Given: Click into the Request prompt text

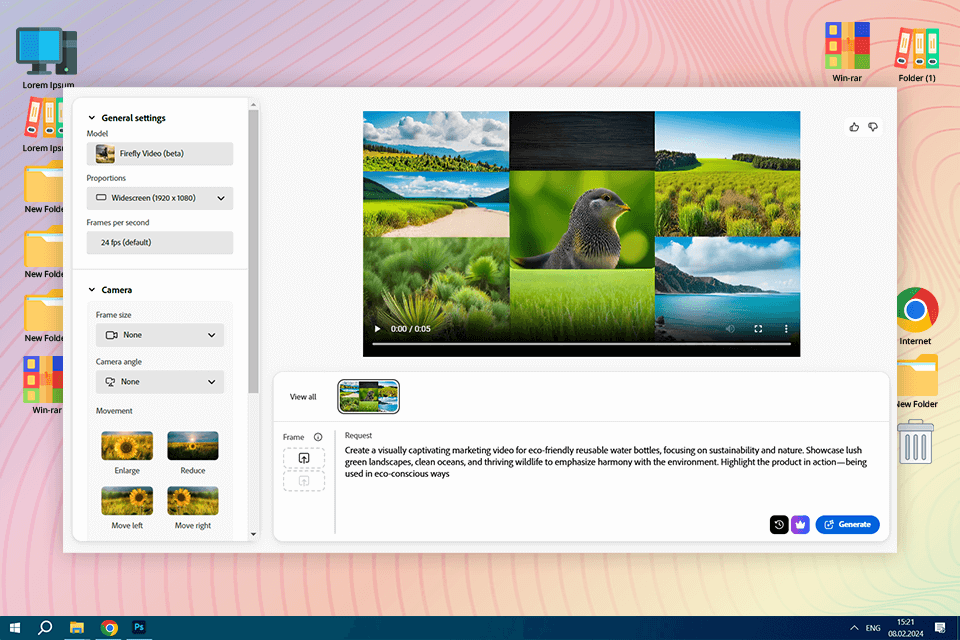Looking at the screenshot, I should 606,462.
